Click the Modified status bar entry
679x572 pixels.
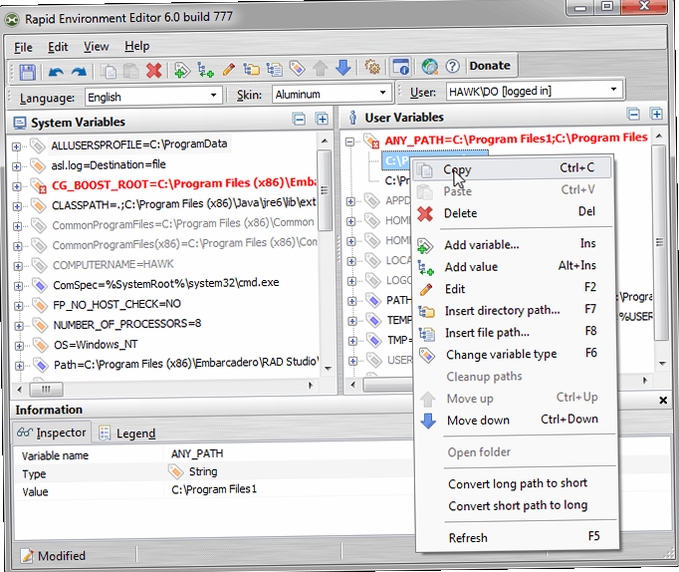tap(53, 556)
